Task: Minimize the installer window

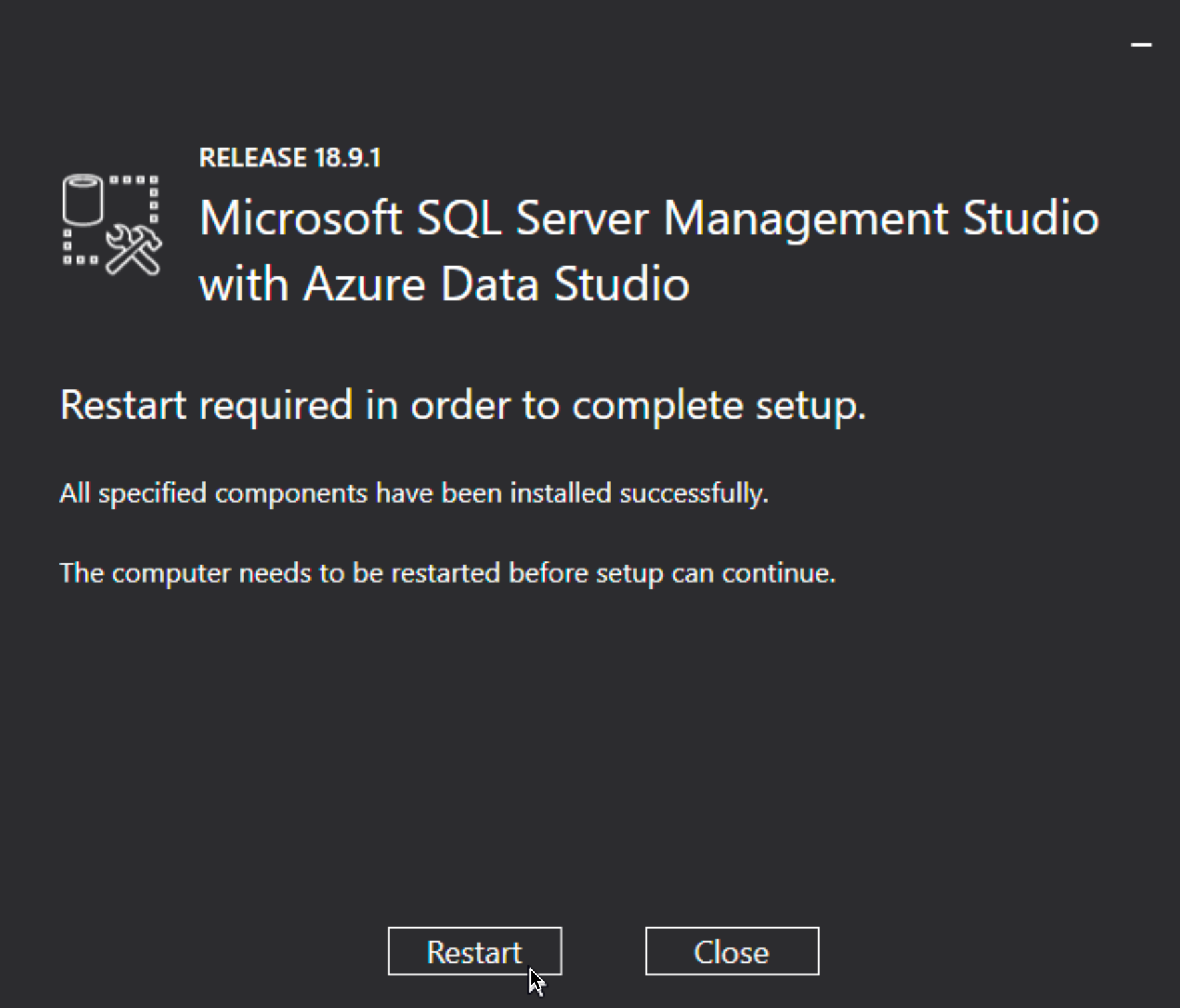Action: click(1141, 45)
